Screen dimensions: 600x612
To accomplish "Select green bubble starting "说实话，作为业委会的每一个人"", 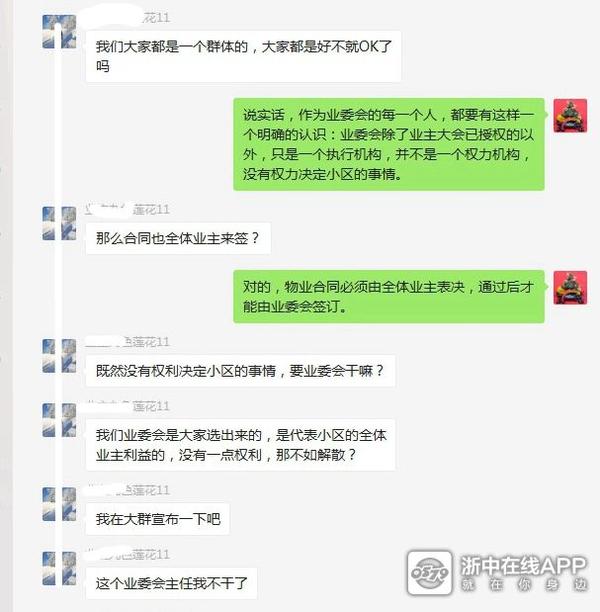I will pos(389,144).
